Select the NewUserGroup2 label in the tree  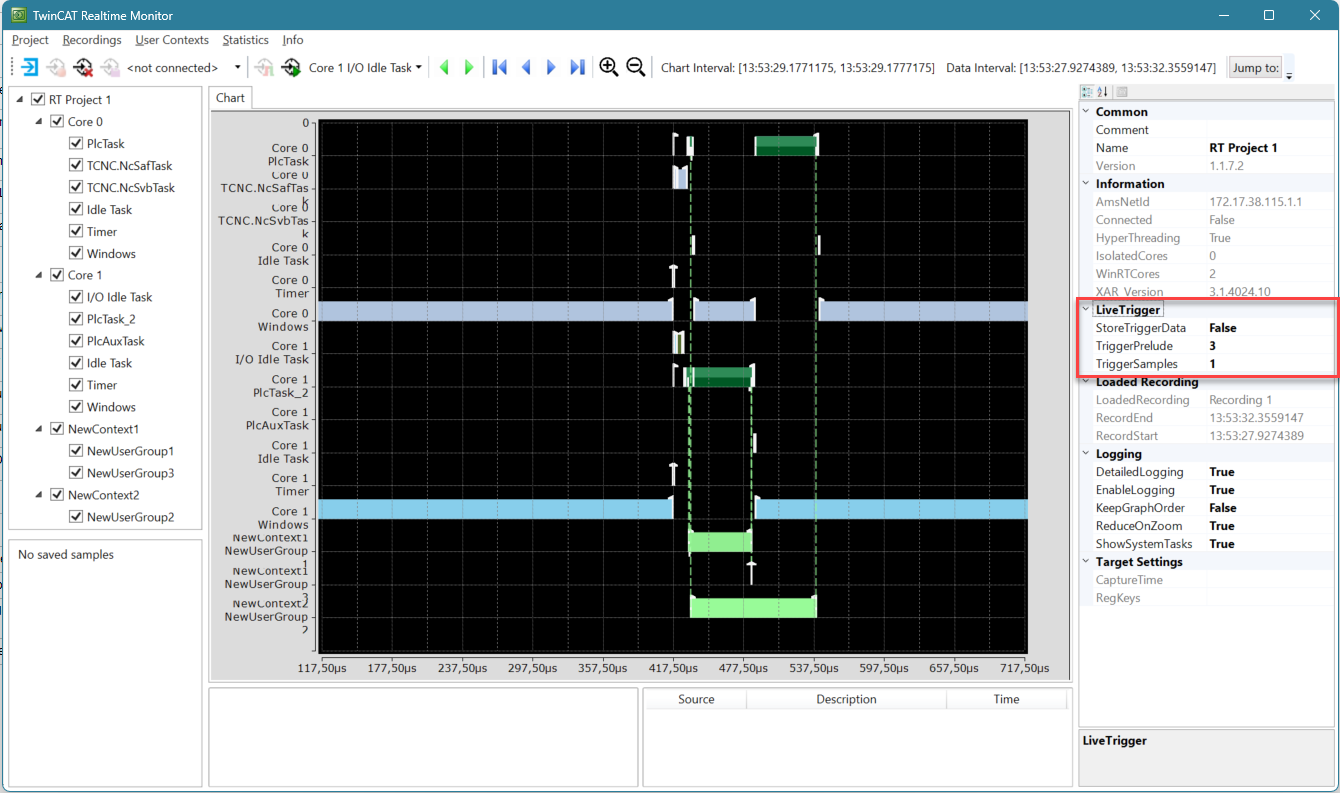coord(131,517)
